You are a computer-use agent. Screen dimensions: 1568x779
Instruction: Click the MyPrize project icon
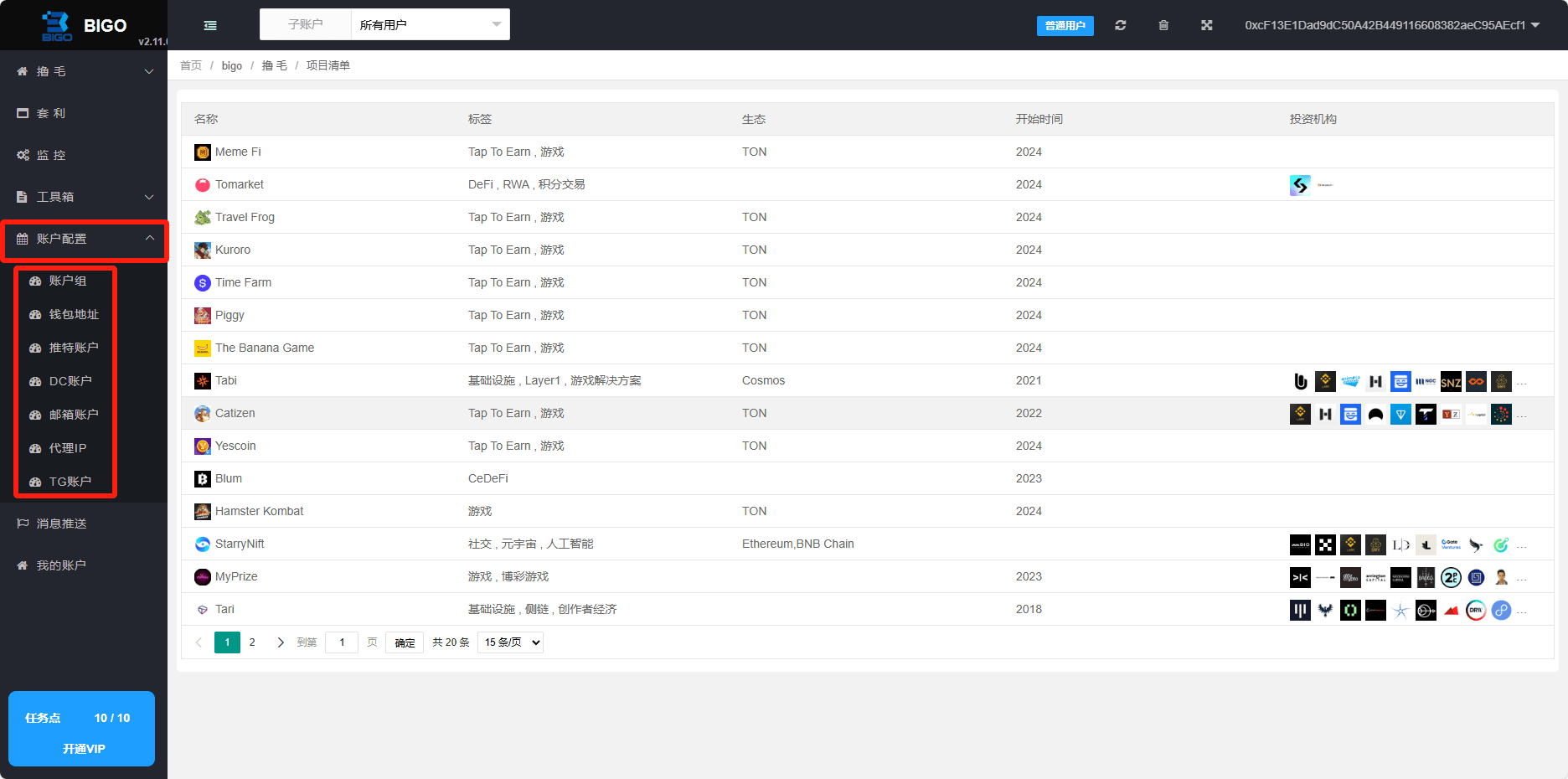point(203,577)
